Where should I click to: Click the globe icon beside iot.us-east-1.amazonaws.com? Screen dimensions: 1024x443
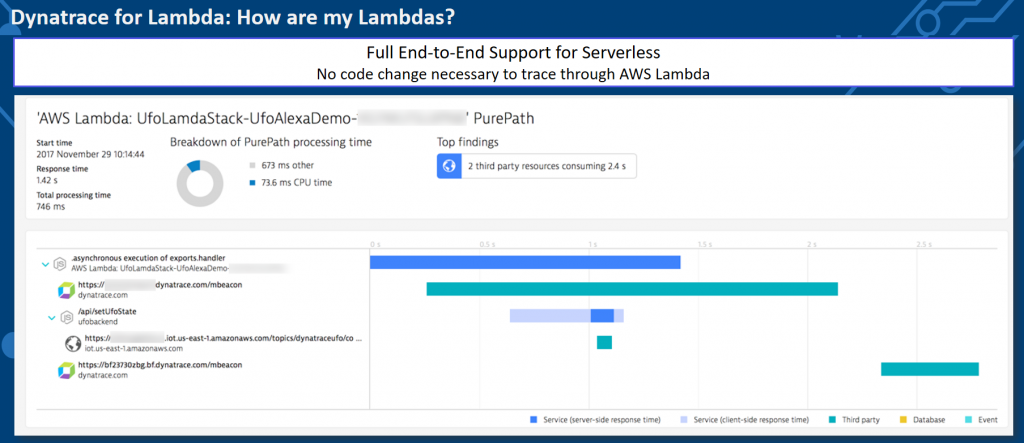[x=73, y=343]
